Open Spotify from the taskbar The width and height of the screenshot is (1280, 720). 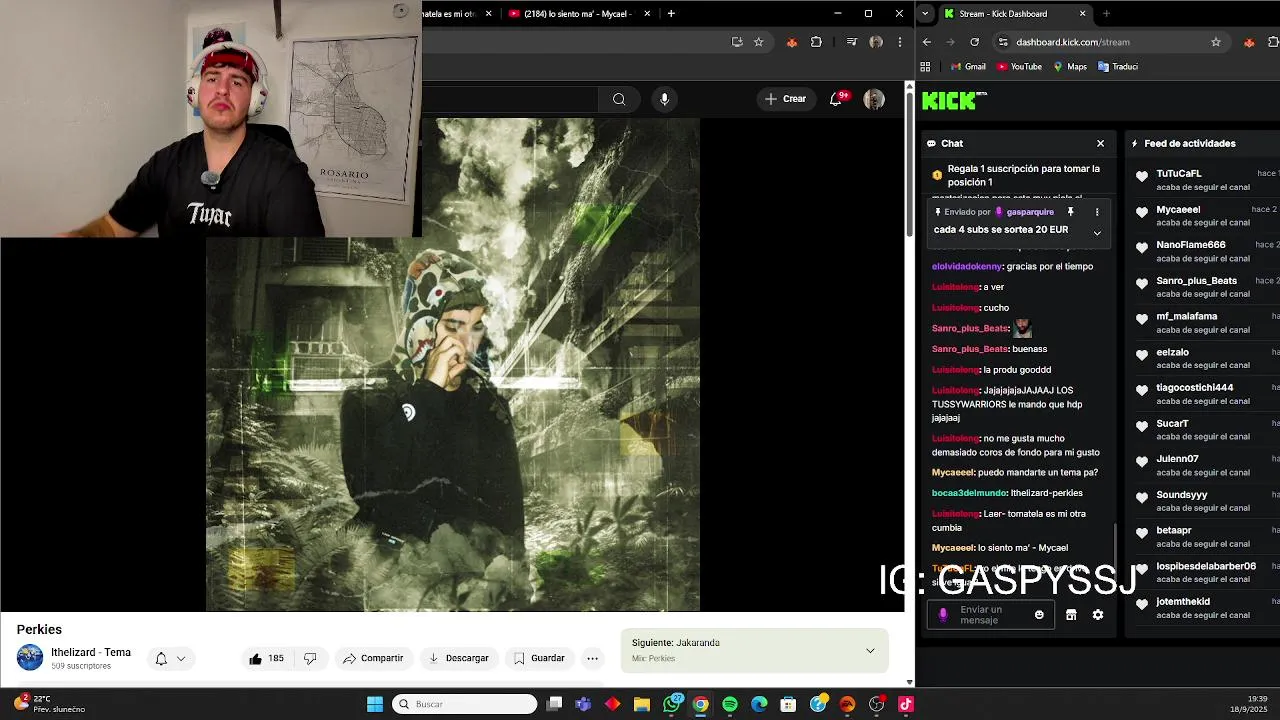click(x=730, y=704)
